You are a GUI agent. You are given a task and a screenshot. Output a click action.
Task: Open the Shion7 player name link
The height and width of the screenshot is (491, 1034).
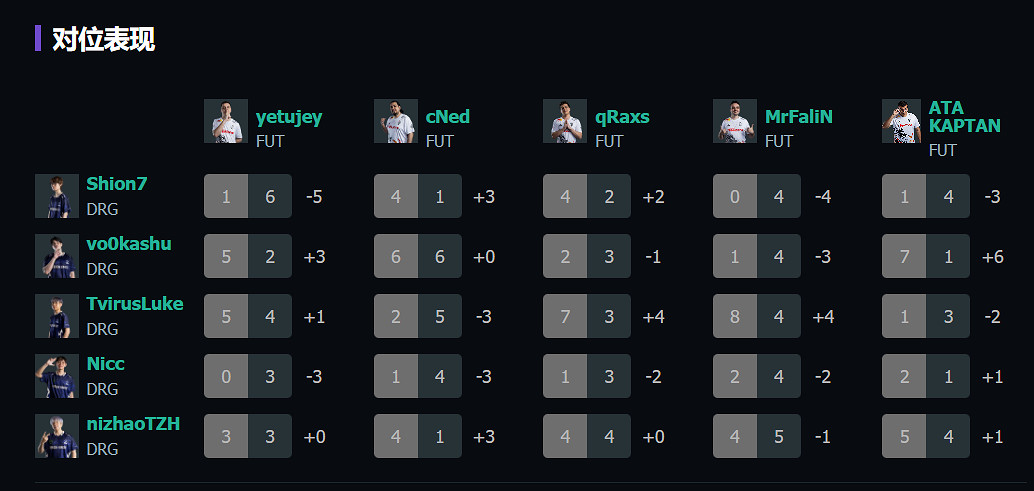pos(116,184)
